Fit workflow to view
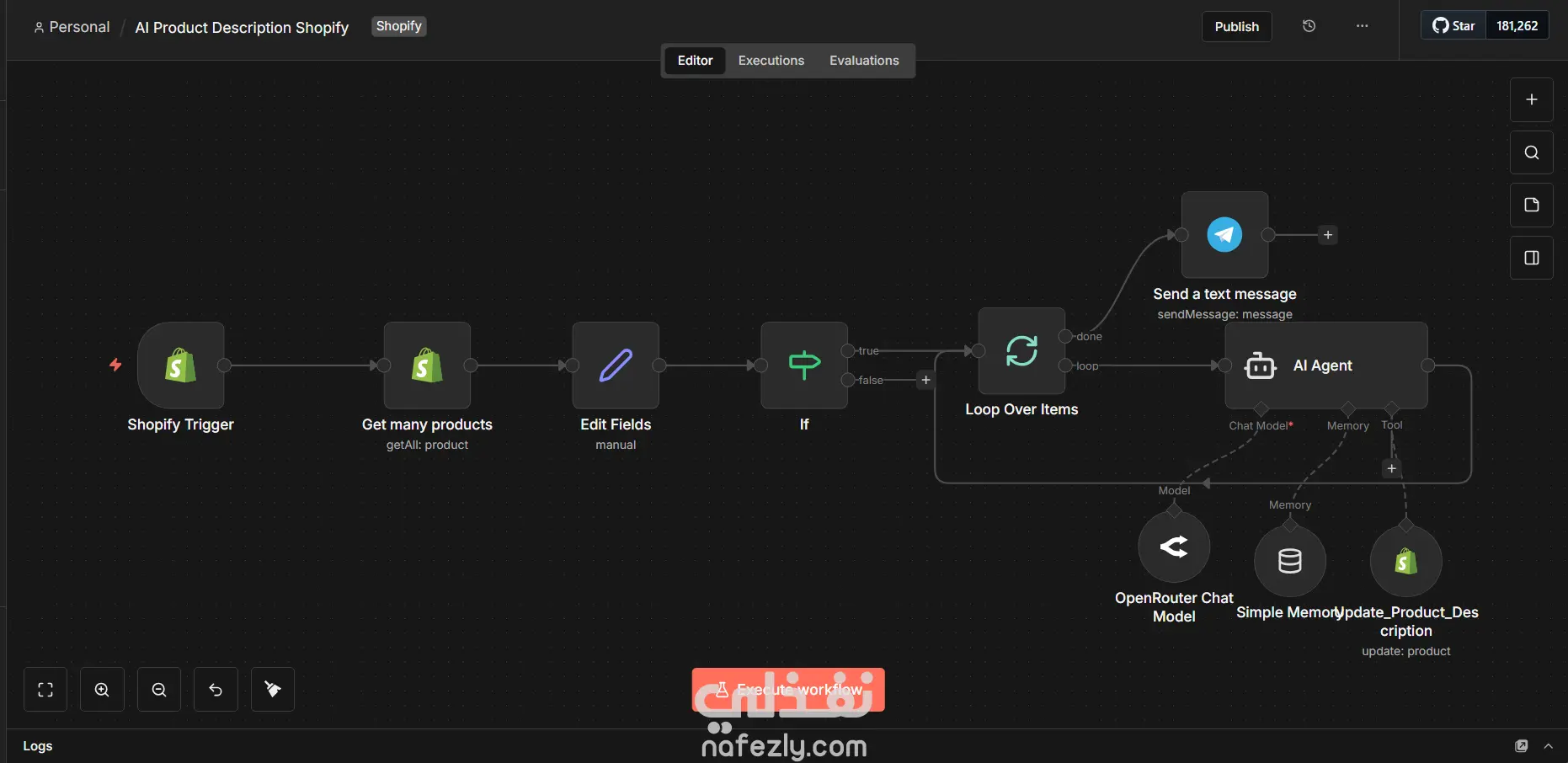Viewport: 1568px width, 763px height. click(45, 690)
